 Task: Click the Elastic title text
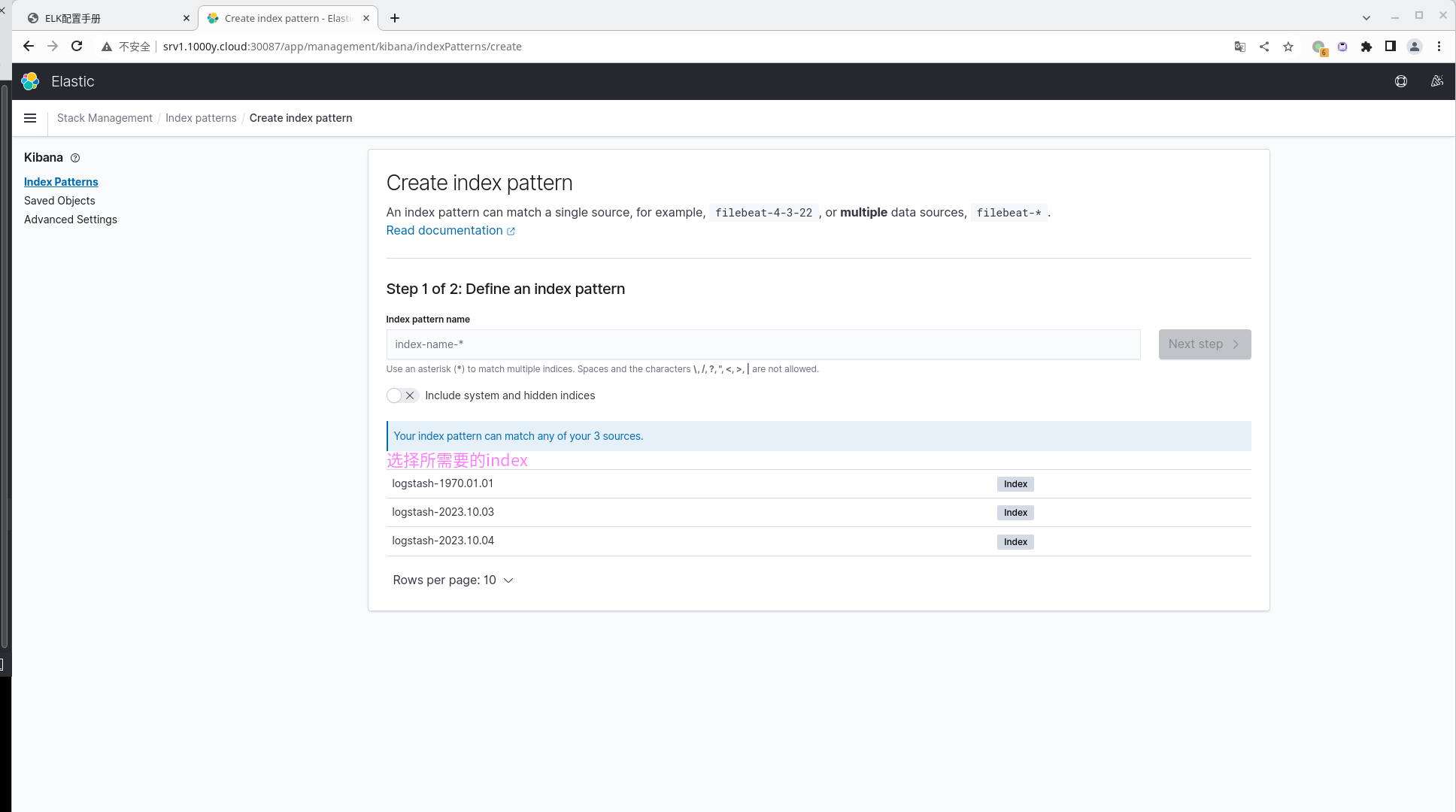(73, 81)
